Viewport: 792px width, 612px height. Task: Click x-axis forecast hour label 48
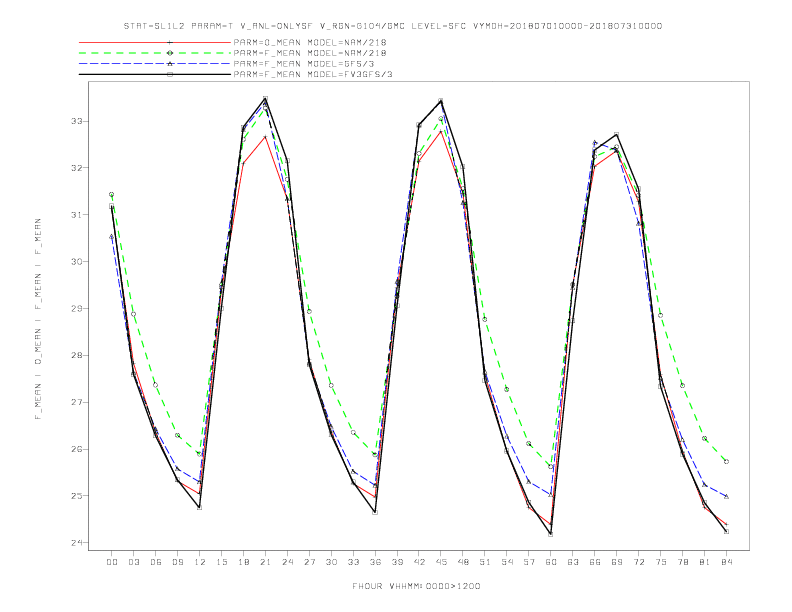(463, 562)
